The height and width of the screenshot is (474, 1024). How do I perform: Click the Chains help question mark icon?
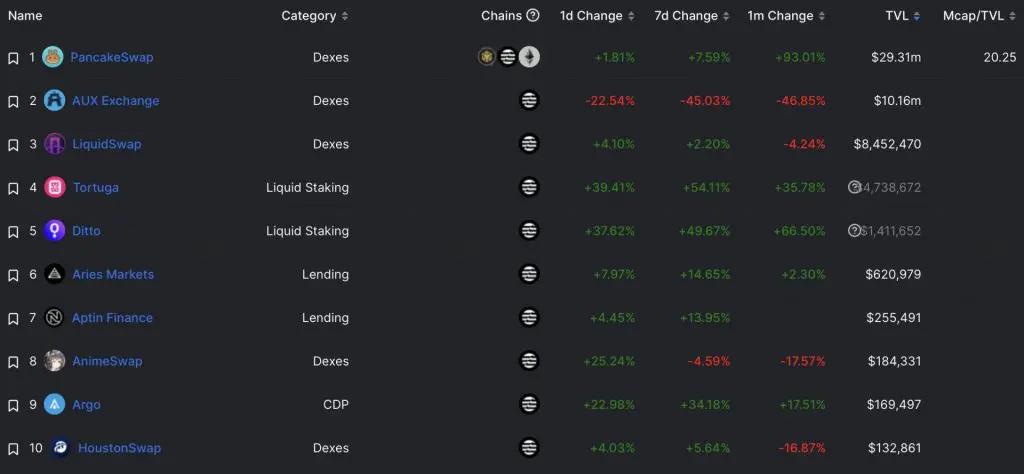click(533, 16)
